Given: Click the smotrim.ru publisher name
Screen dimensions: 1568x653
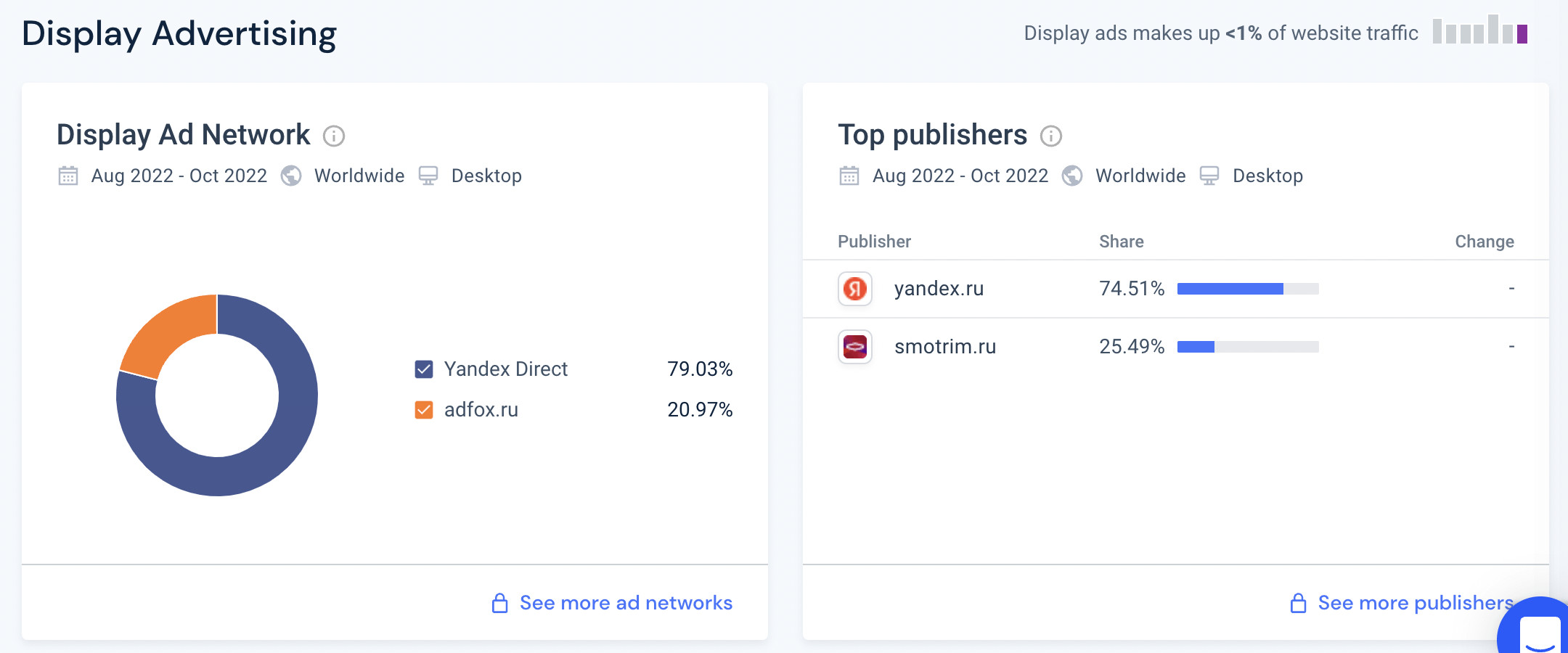Looking at the screenshot, I should click(x=944, y=347).
